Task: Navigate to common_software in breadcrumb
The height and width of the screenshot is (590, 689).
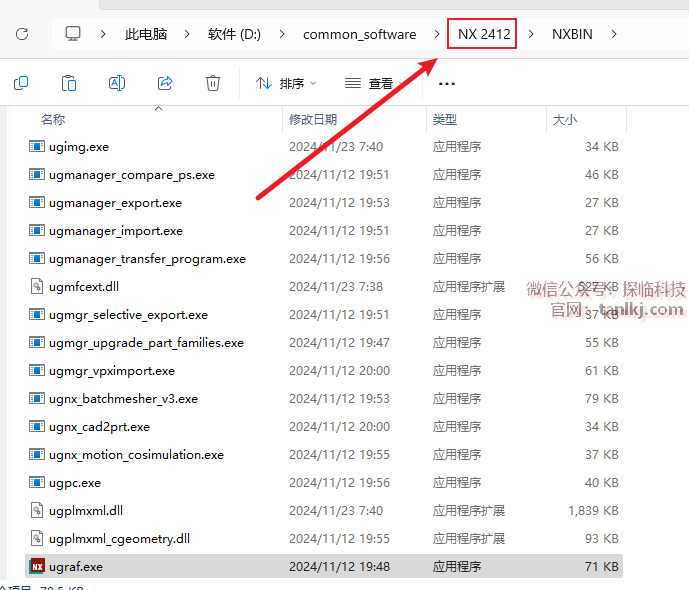Action: click(359, 34)
